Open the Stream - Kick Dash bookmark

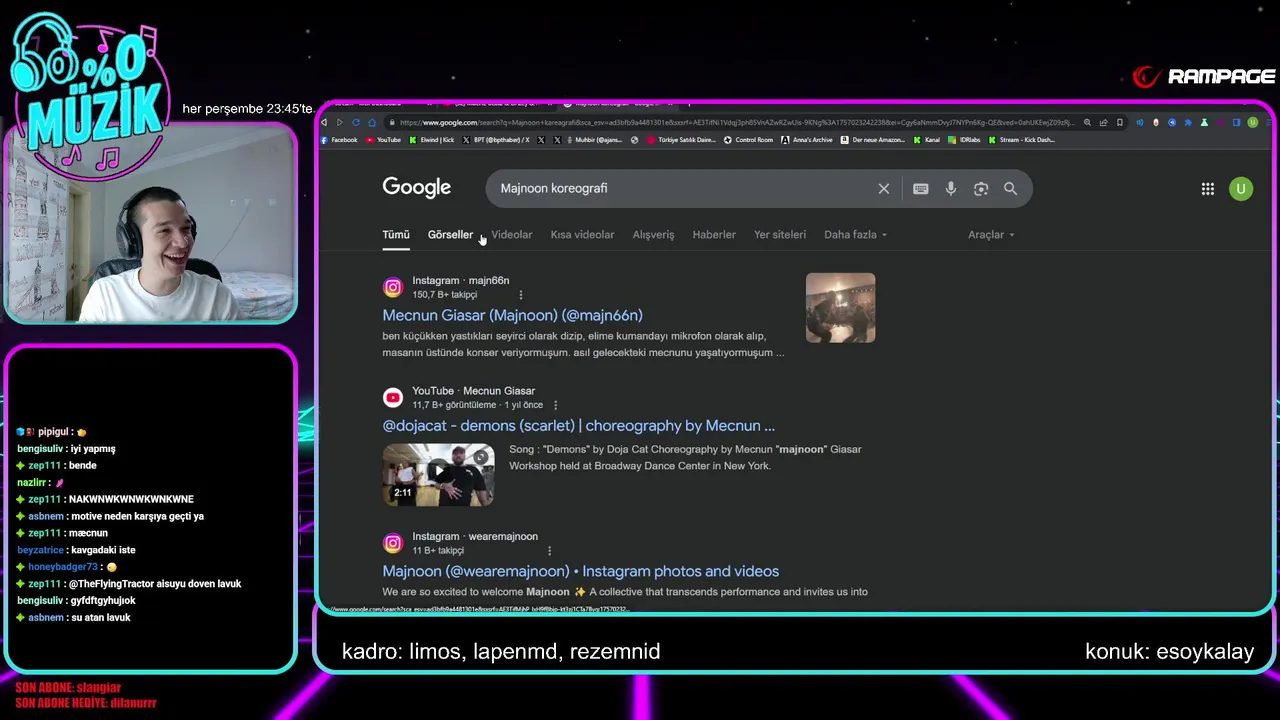[x=1021, y=140]
